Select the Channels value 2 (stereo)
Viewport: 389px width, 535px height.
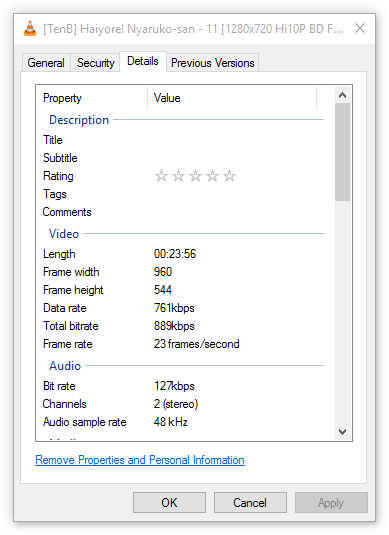[x=176, y=404]
